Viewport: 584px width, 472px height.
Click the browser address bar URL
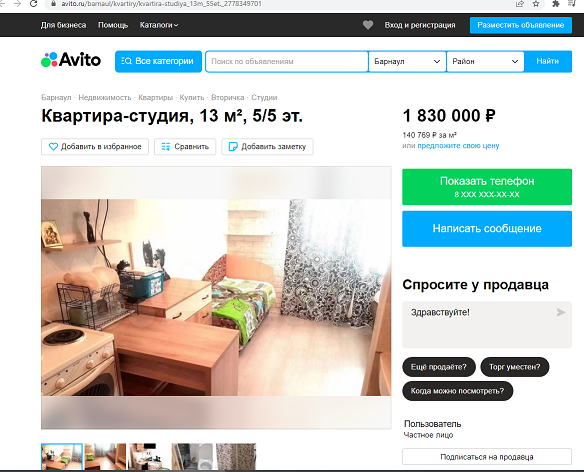click(x=161, y=4)
